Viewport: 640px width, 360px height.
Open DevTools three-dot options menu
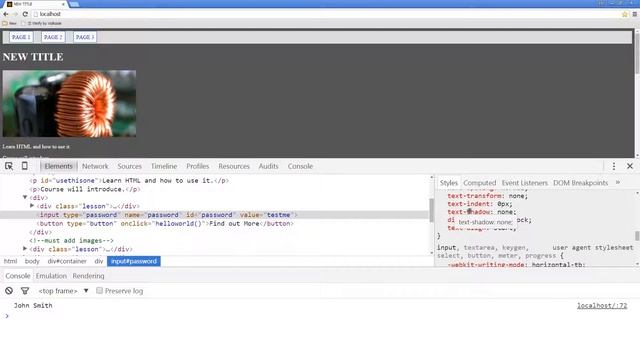614,166
